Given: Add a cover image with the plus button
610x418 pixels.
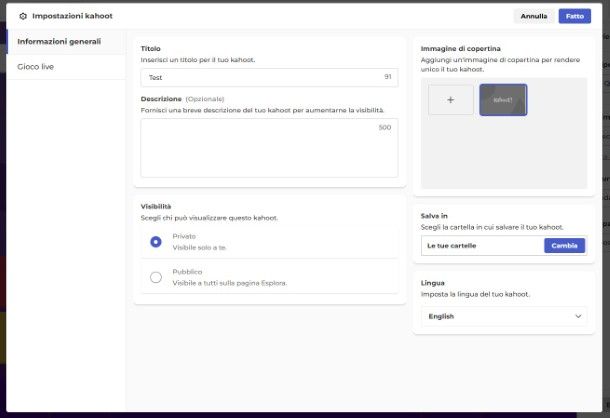Looking at the screenshot, I should pos(451,100).
